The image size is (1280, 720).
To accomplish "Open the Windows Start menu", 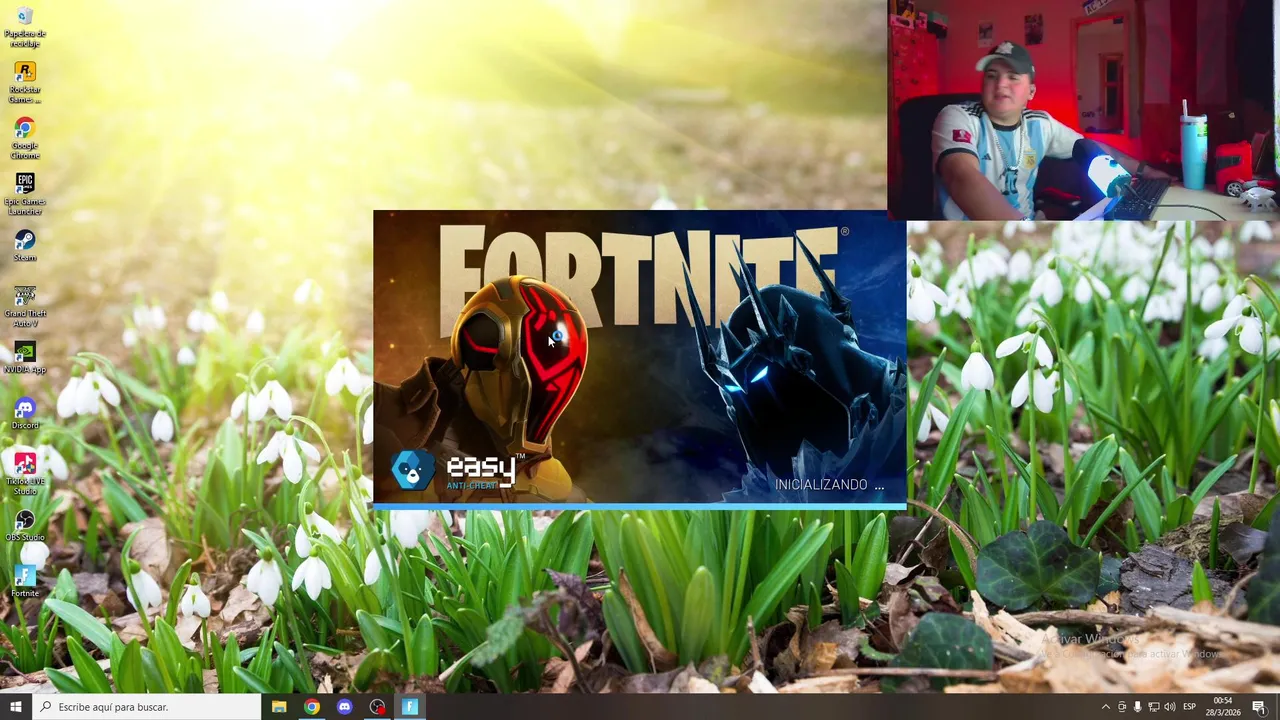I will click(x=16, y=707).
